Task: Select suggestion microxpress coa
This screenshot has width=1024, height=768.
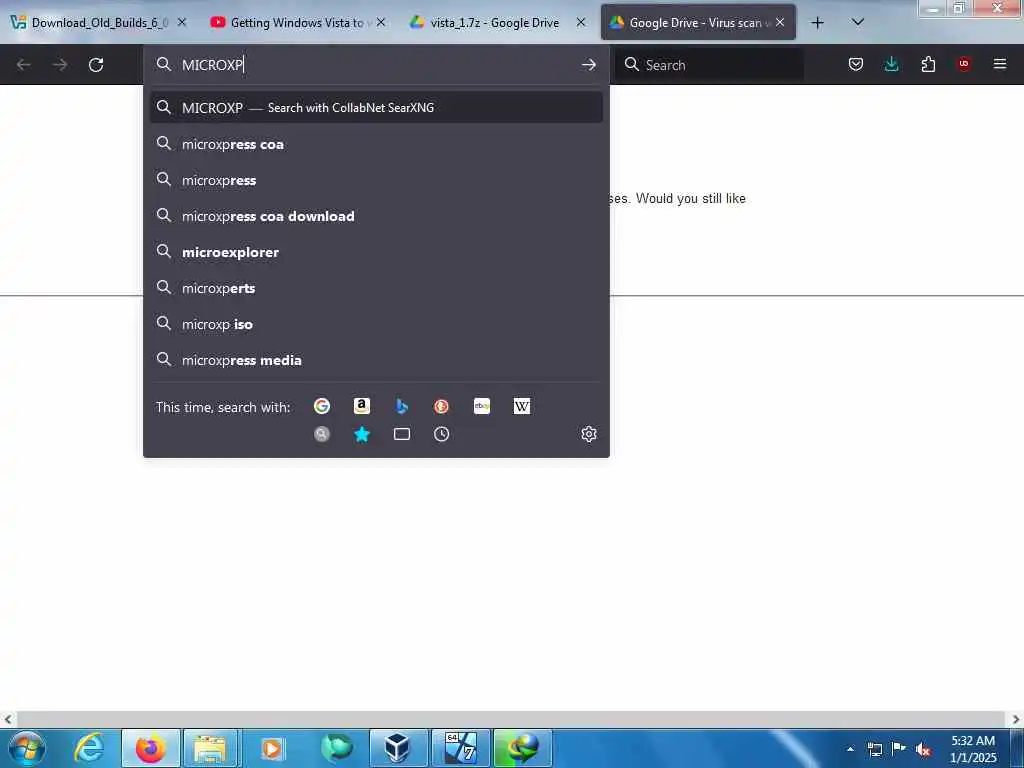Action: click(x=376, y=144)
